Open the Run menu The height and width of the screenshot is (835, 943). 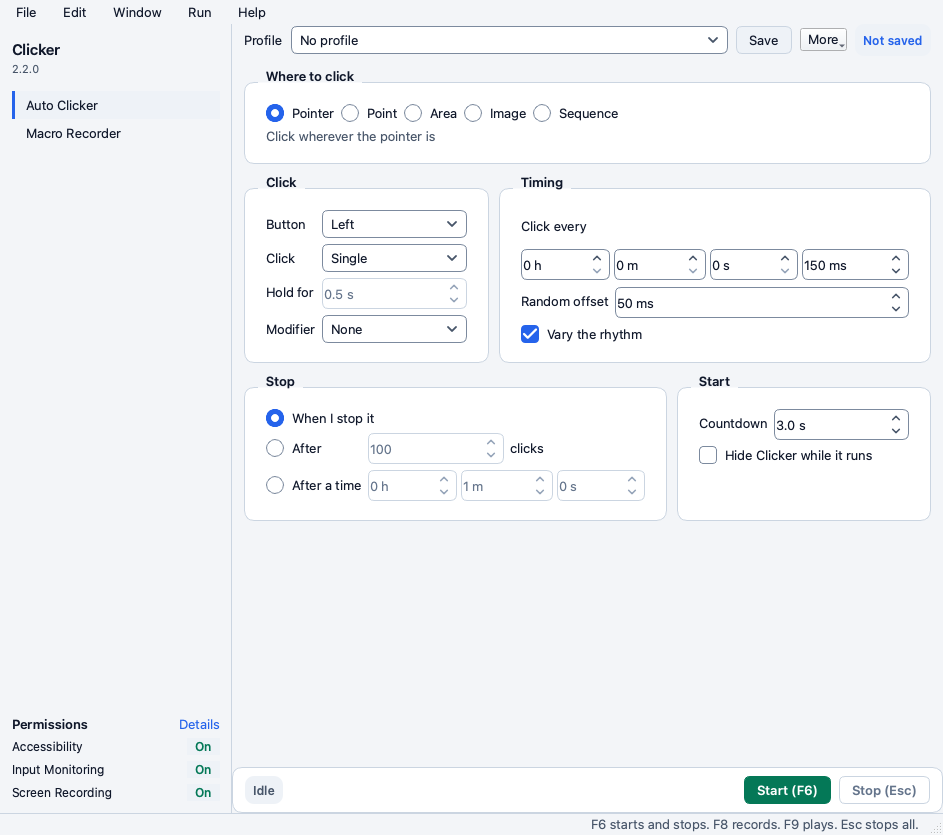pyautogui.click(x=200, y=12)
